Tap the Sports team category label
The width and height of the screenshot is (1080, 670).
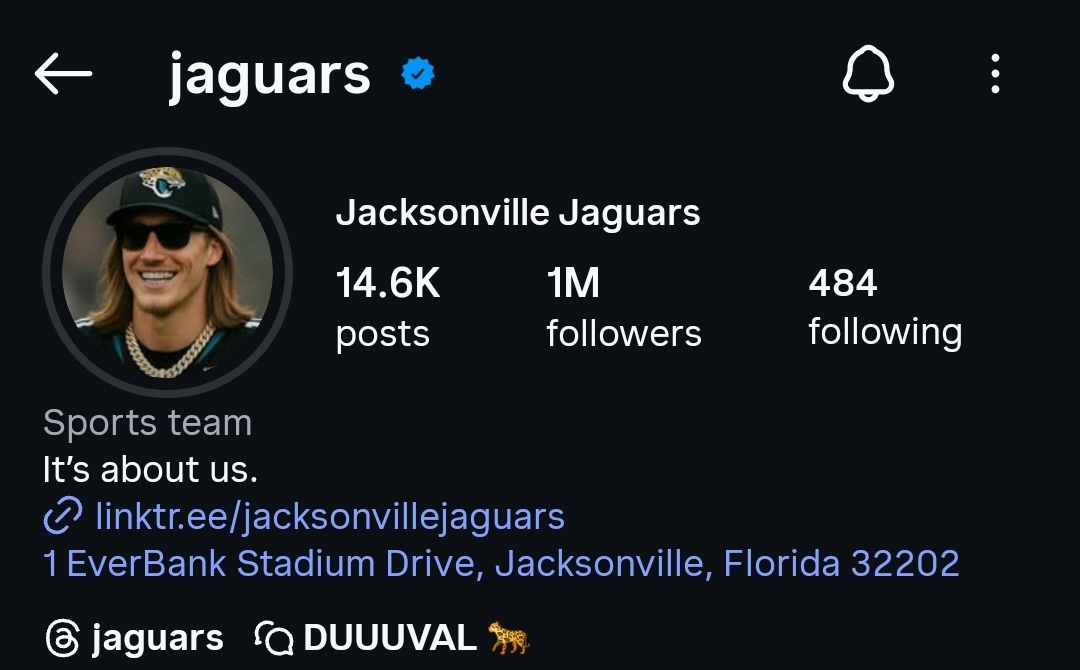[147, 422]
